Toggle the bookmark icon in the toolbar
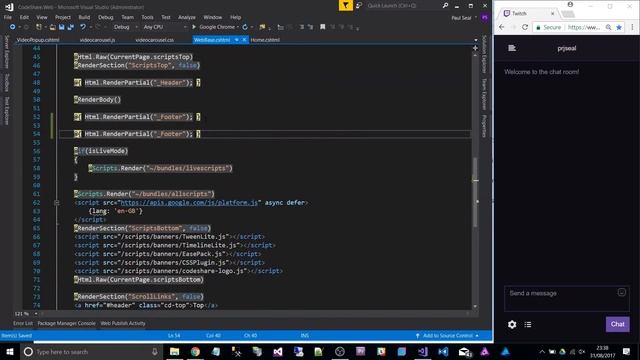The height and width of the screenshot is (360, 640). 322,27
